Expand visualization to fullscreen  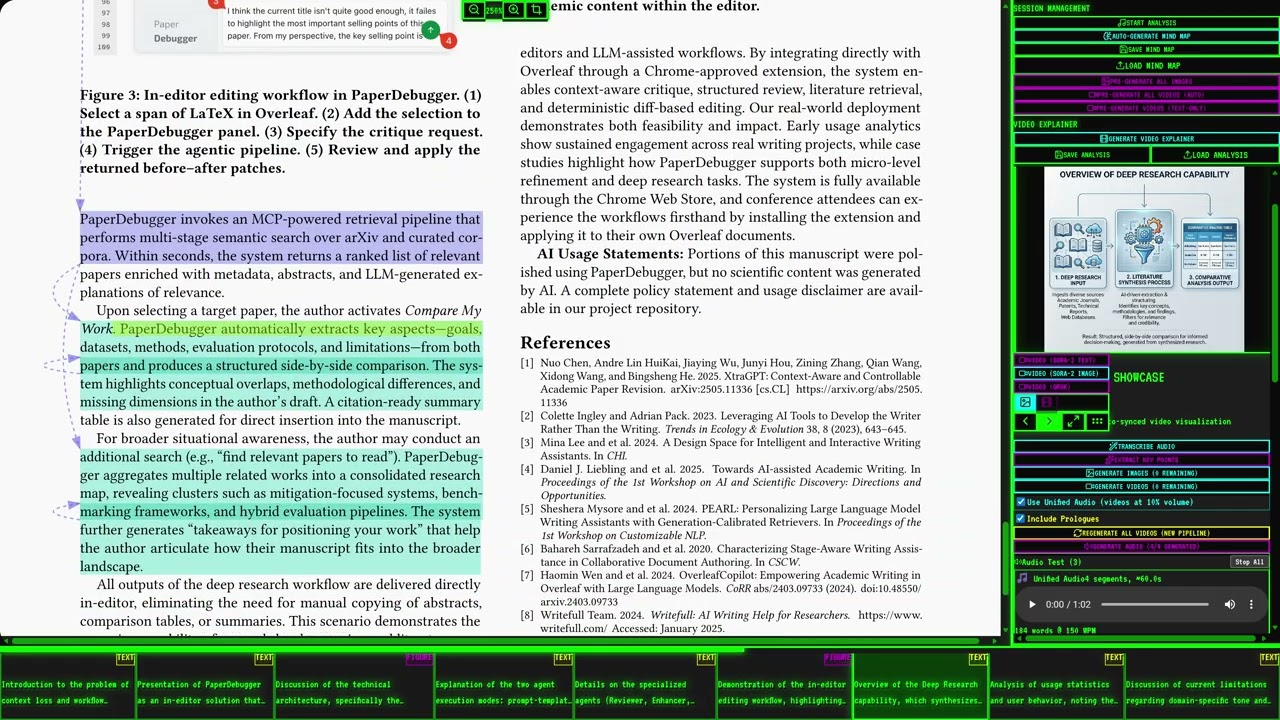coord(1072,422)
